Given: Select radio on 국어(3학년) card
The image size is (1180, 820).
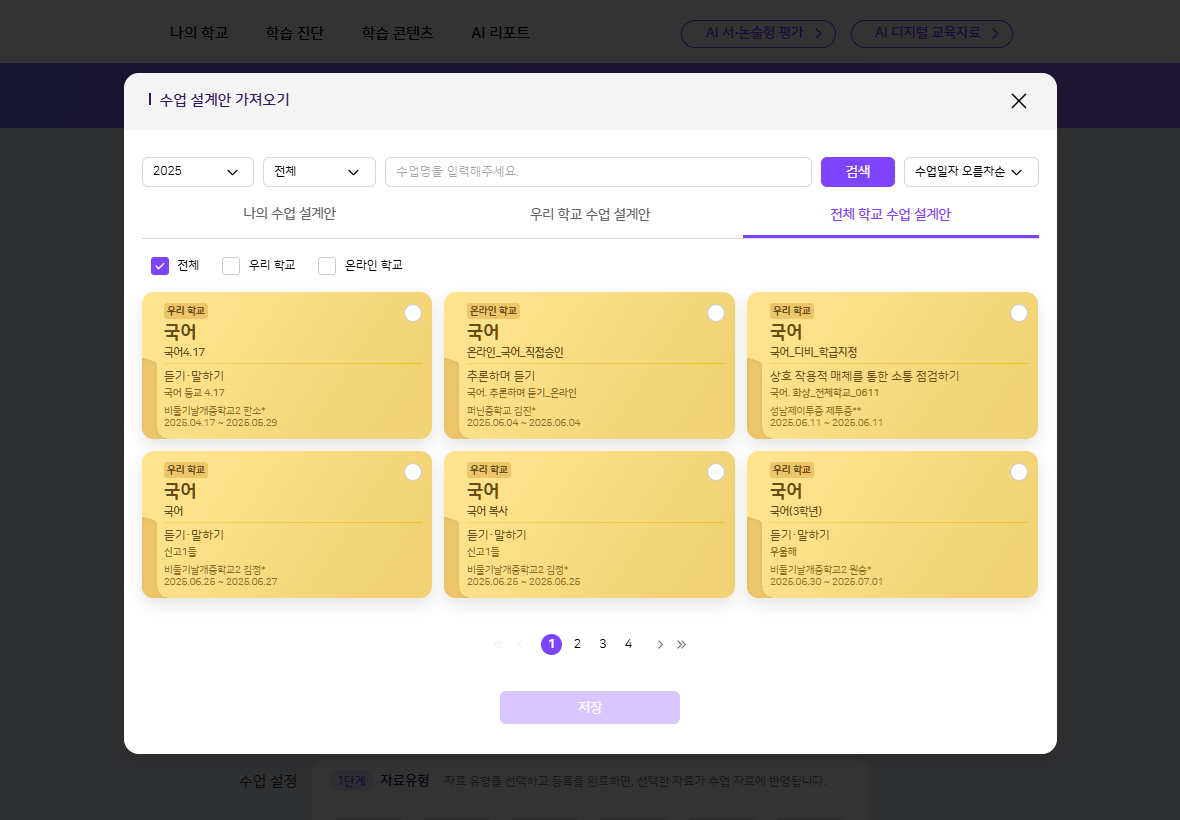Looking at the screenshot, I should coord(1019,472).
